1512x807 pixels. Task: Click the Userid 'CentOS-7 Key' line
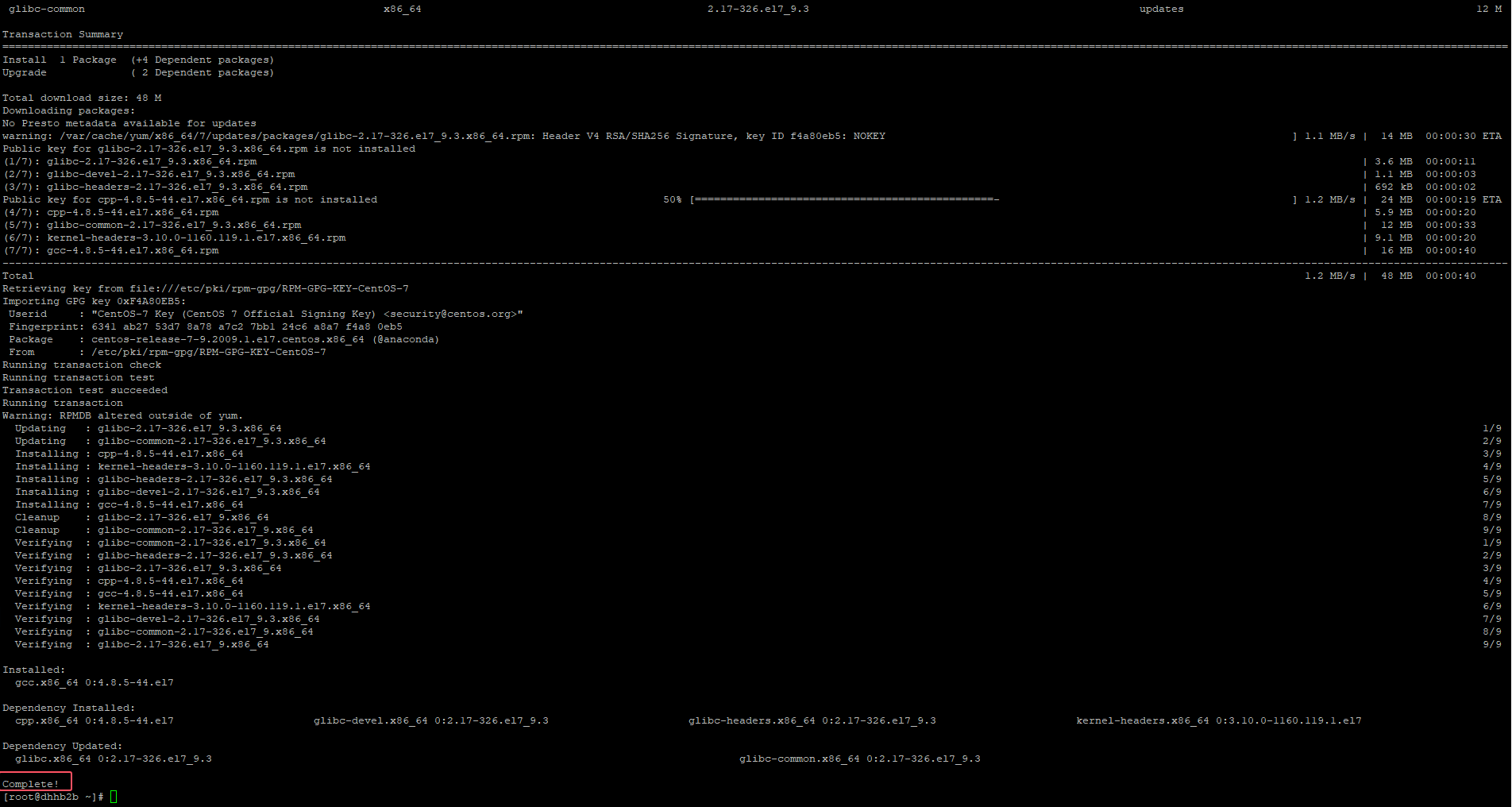point(266,314)
